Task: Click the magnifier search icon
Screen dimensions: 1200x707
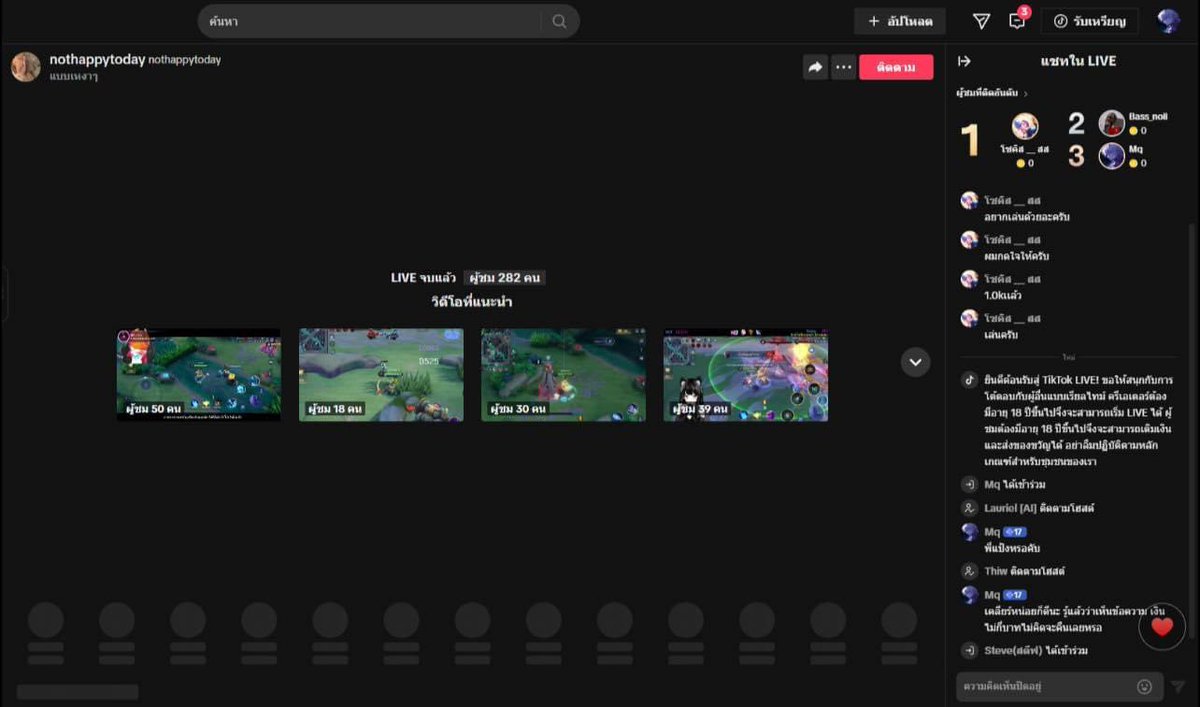Action: (x=559, y=21)
